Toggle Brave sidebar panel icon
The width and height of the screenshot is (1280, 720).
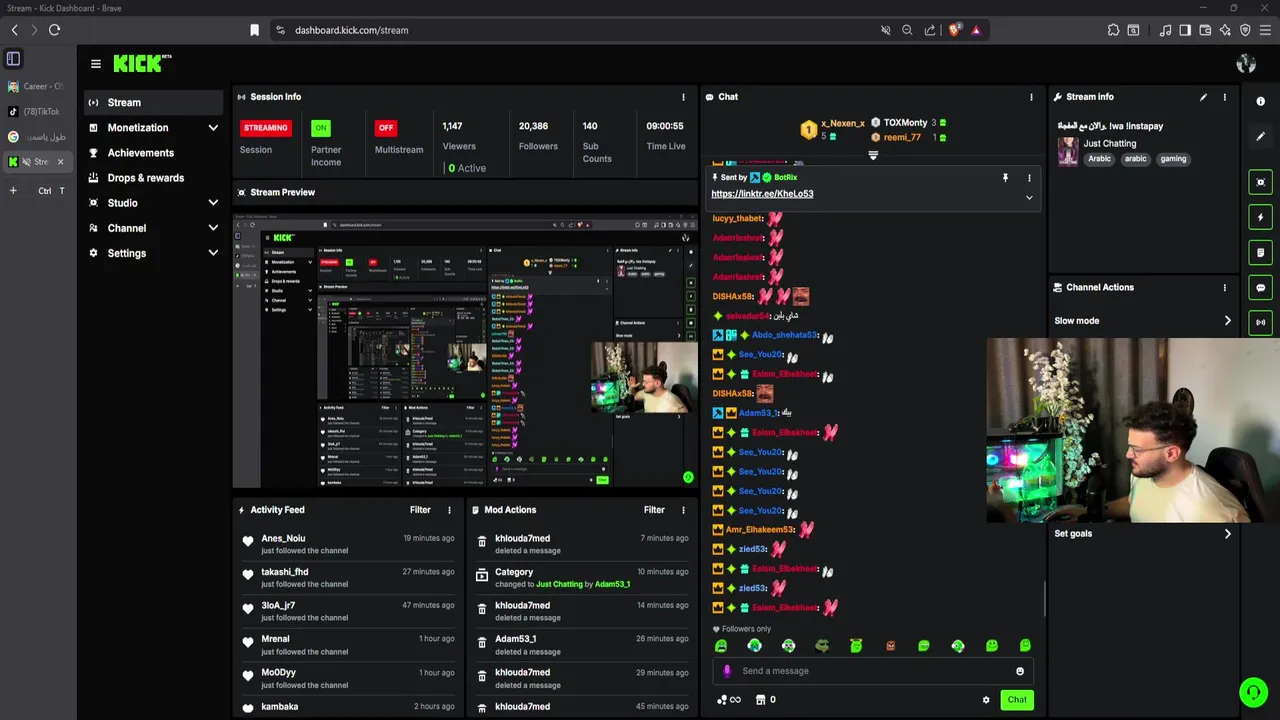(1185, 30)
